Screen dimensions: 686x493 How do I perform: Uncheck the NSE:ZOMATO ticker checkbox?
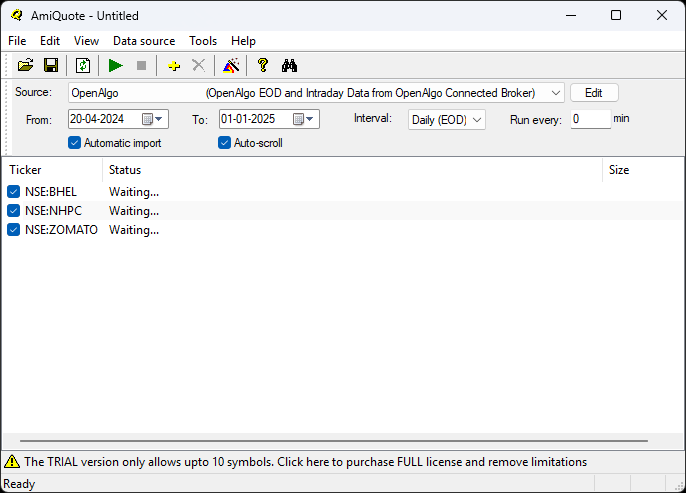pos(14,230)
